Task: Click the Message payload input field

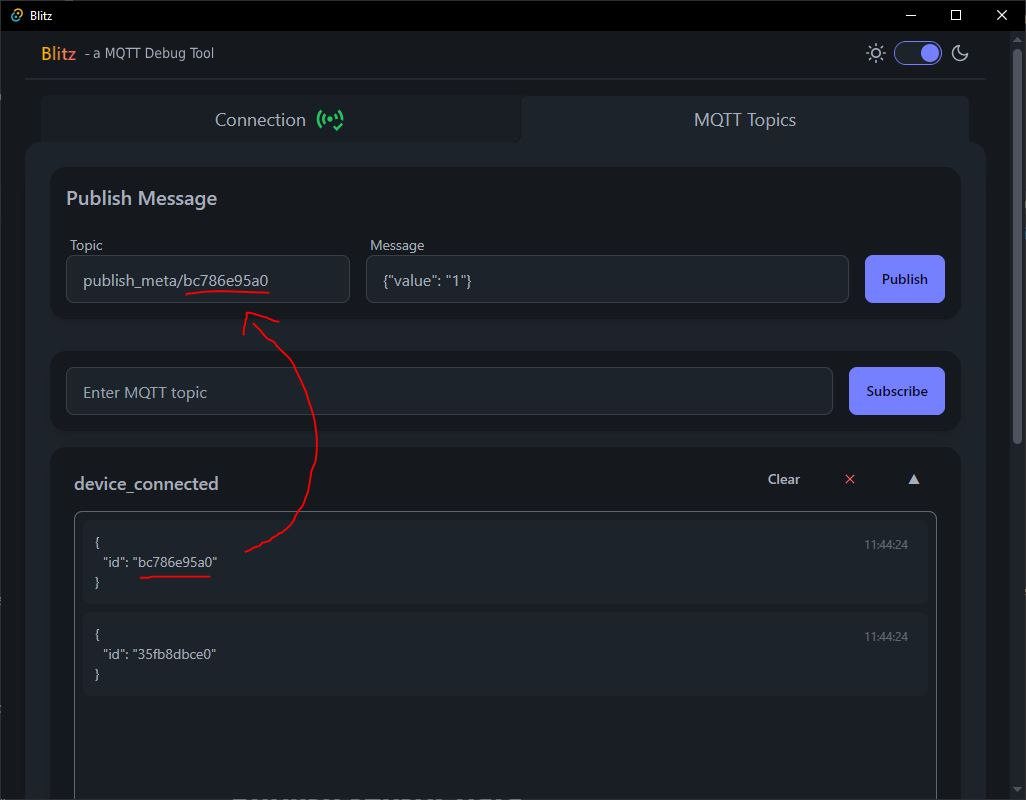Action: pos(606,280)
